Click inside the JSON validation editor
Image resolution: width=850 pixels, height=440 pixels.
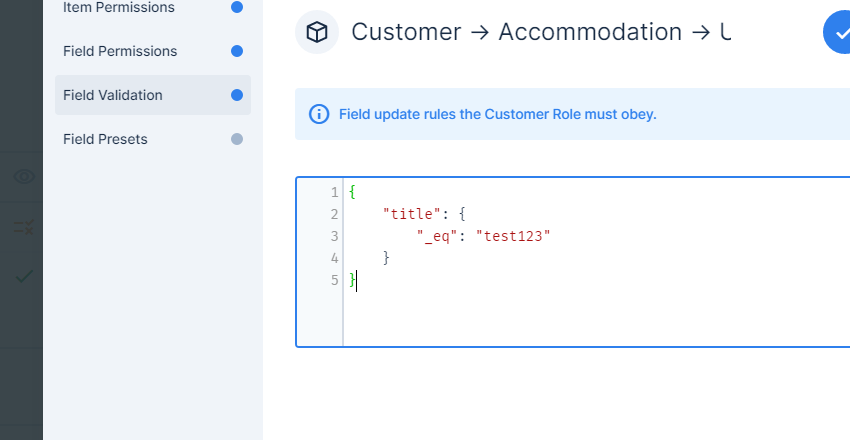coord(573,262)
